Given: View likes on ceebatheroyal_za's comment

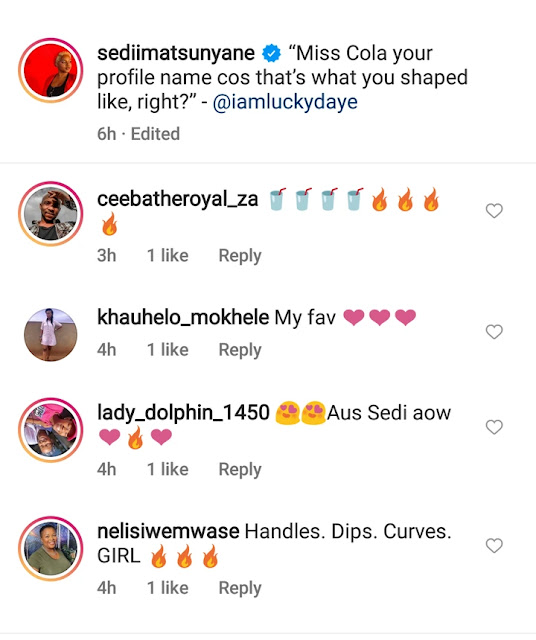Looking at the screenshot, I should [168, 256].
